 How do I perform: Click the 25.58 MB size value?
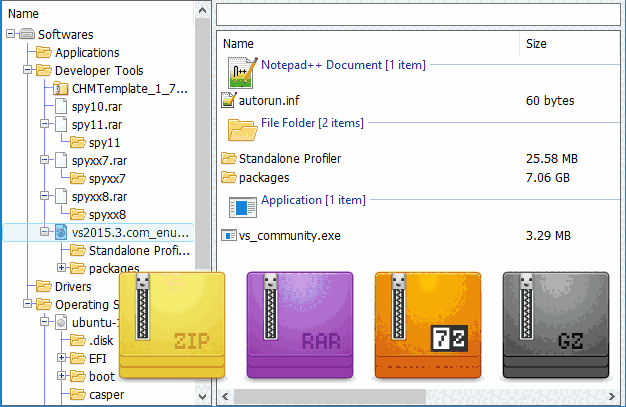coord(552,159)
